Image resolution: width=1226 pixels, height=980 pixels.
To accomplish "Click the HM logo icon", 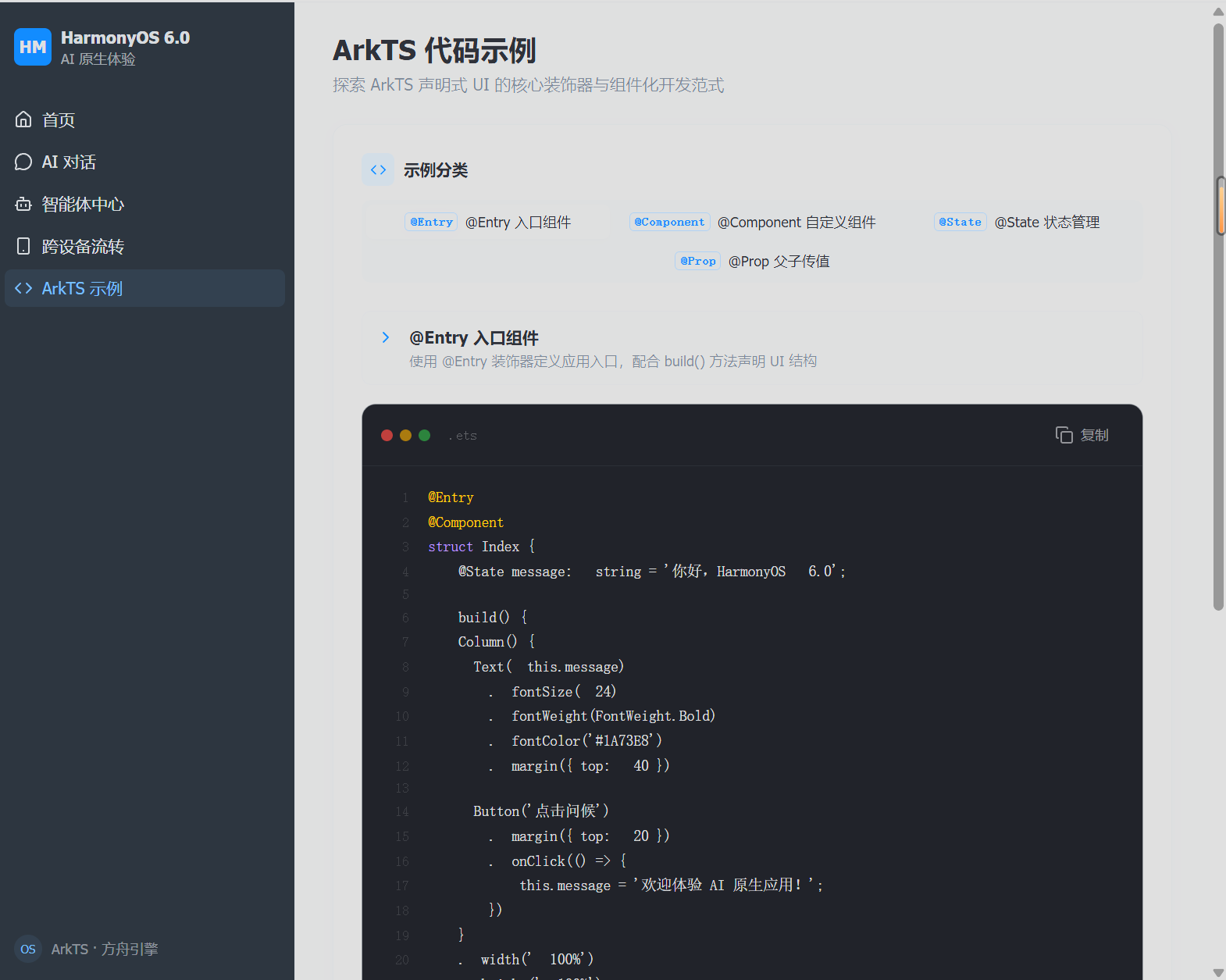I will [x=33, y=47].
